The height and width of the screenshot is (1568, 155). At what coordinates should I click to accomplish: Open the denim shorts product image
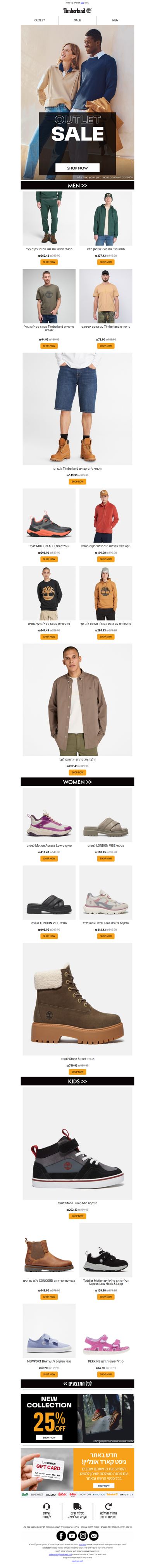point(77,409)
